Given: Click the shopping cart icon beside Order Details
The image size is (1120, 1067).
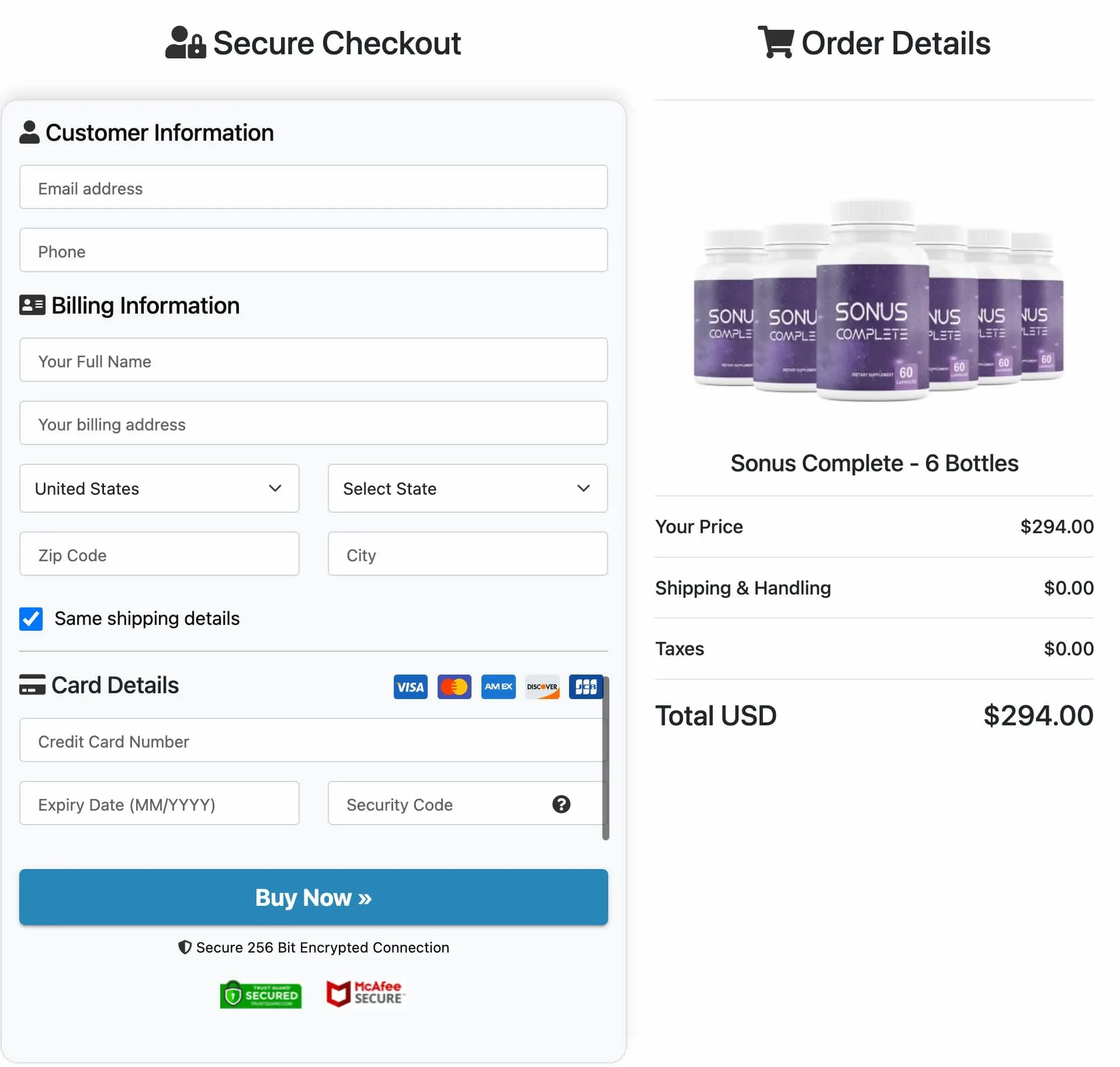Looking at the screenshot, I should tap(775, 42).
